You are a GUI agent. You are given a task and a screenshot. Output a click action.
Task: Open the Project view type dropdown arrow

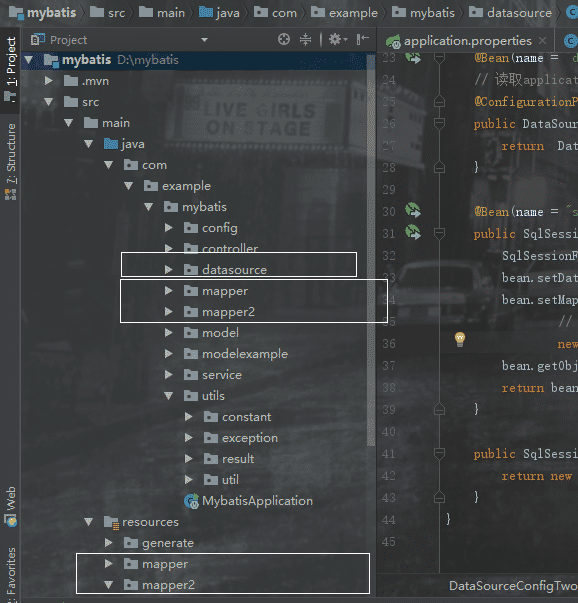pyautogui.click(x=205, y=40)
